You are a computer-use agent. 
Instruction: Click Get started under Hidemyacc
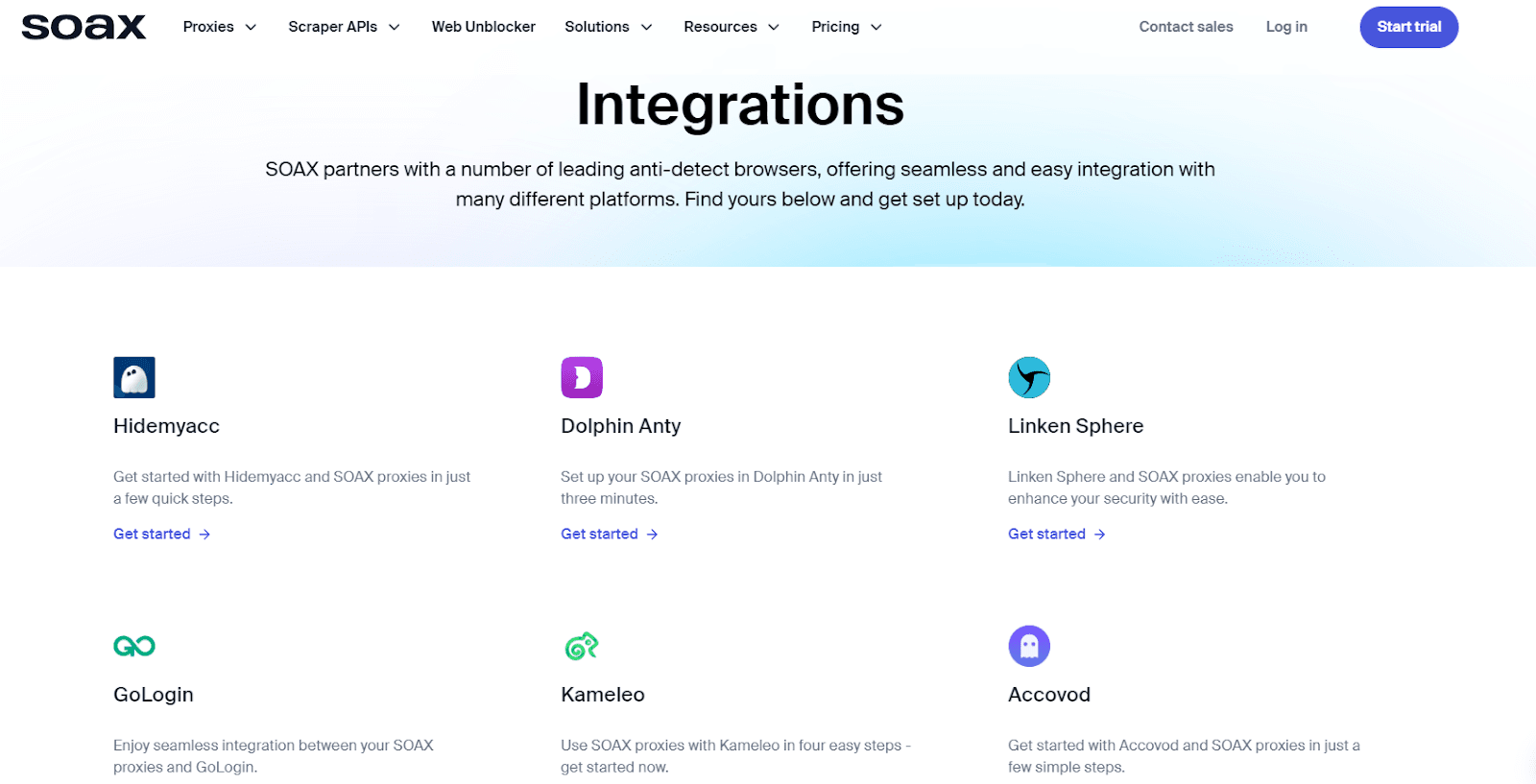coord(152,535)
